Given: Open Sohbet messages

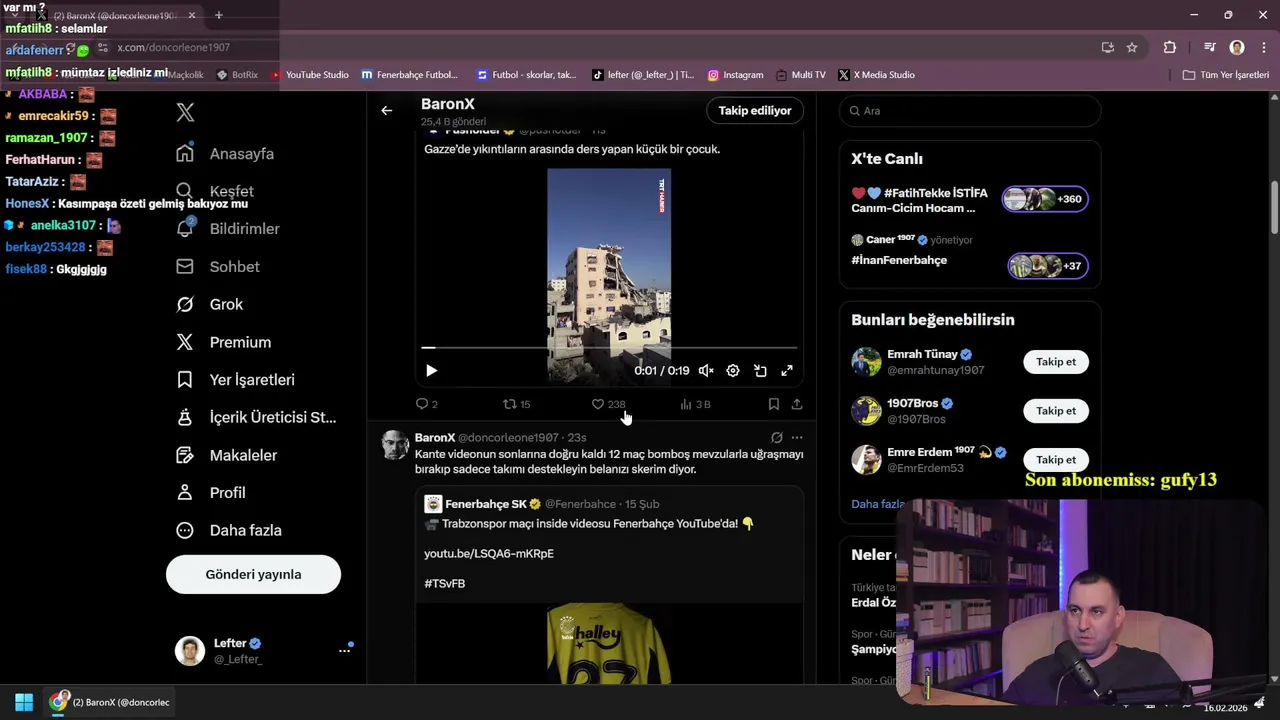Looking at the screenshot, I should [x=218, y=267].
